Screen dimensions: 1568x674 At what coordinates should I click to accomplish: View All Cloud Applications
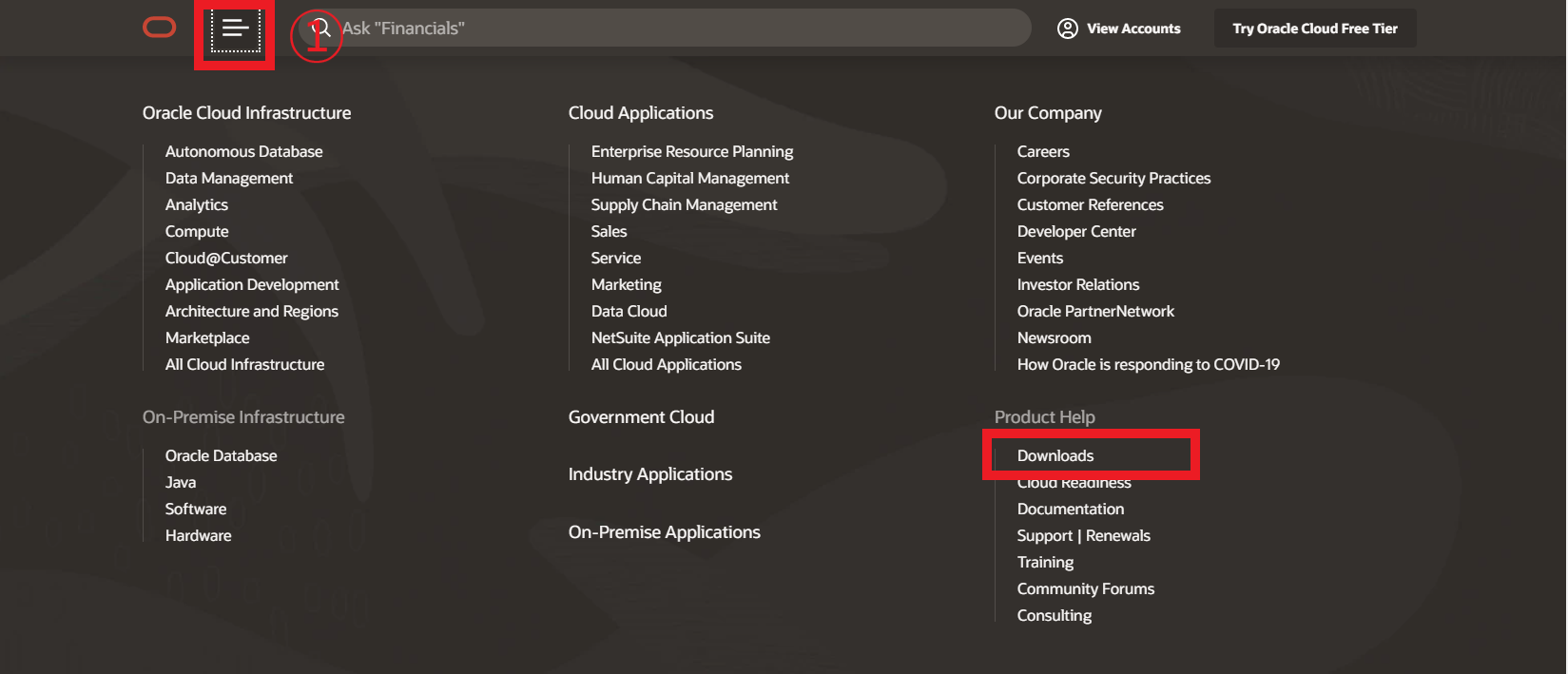pyautogui.click(x=667, y=364)
